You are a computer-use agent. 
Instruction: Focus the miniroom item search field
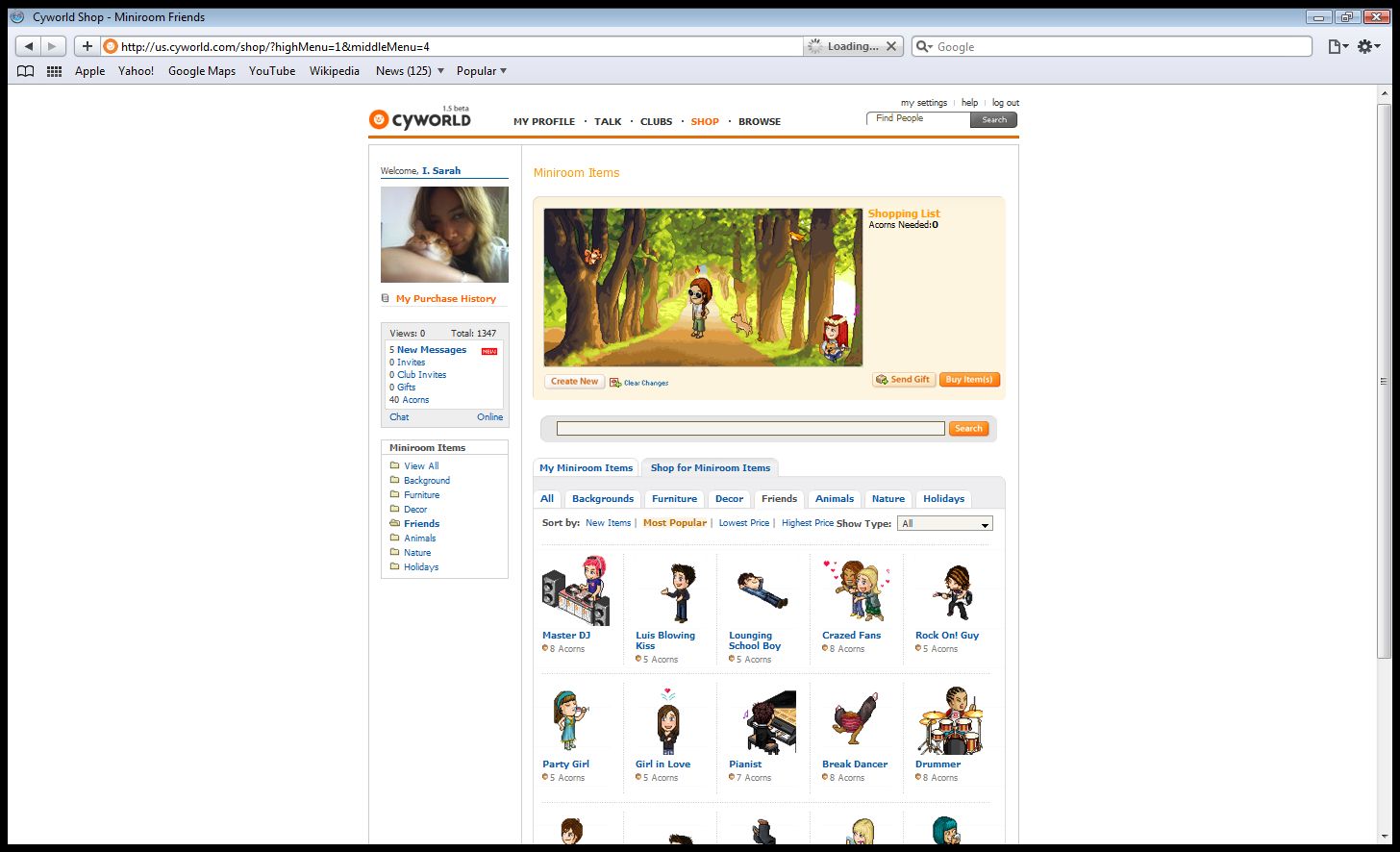[750, 429]
